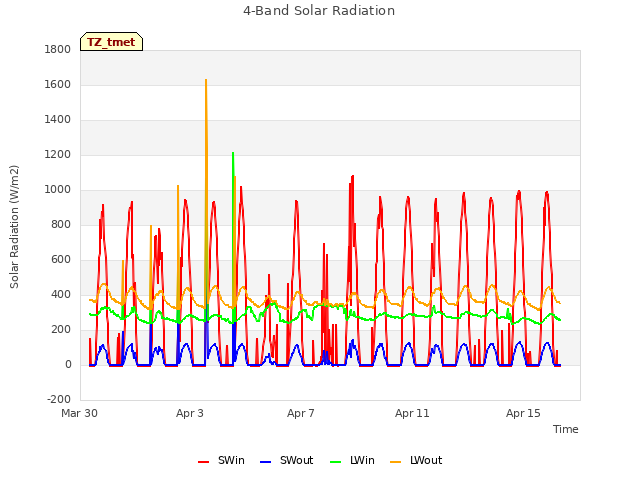
Task: Click the Apr 15 x-axis tick label
Action: [523, 413]
